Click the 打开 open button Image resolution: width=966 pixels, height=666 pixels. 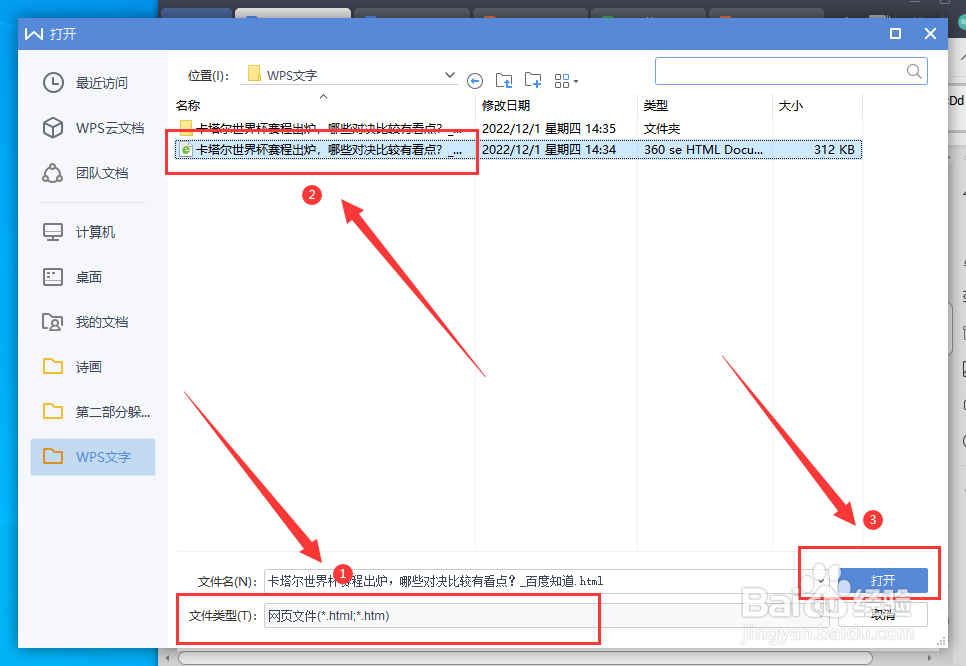[x=883, y=580]
